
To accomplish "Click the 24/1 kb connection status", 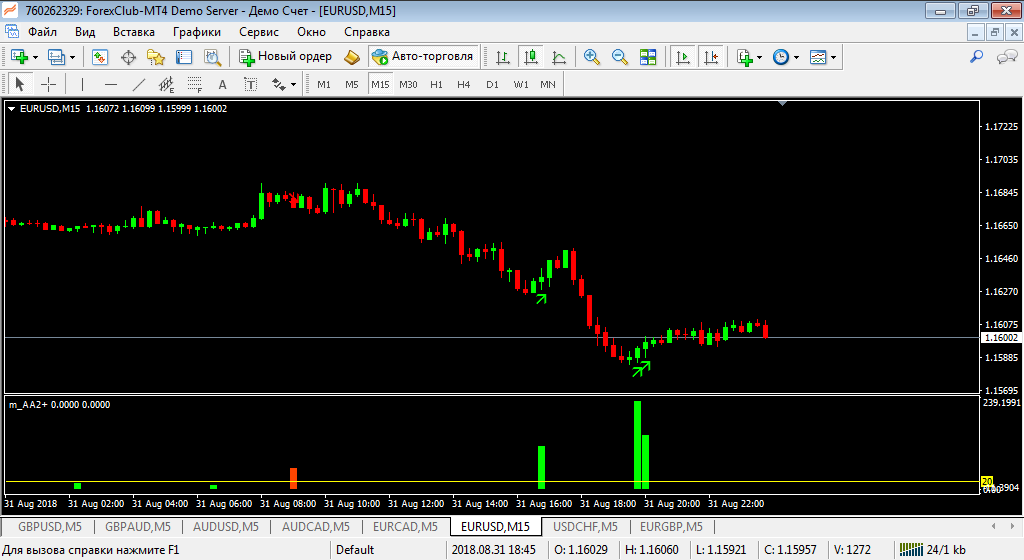I will (x=933, y=550).
